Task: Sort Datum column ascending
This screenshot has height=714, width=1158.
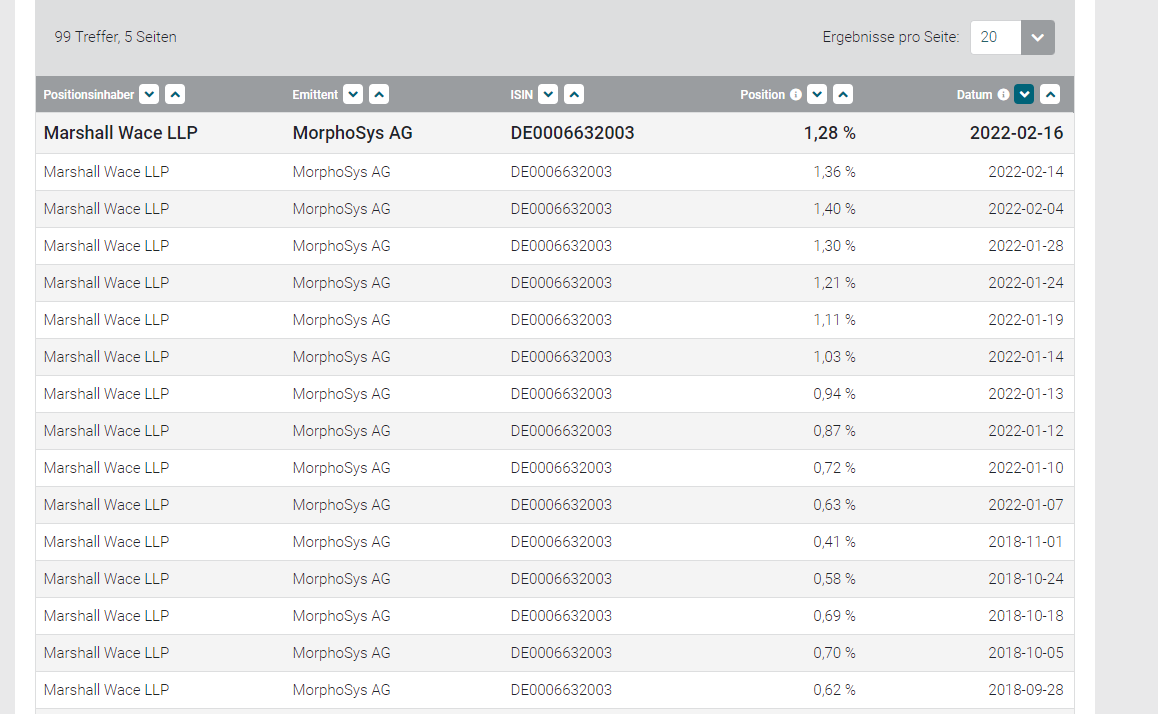Action: click(1049, 95)
